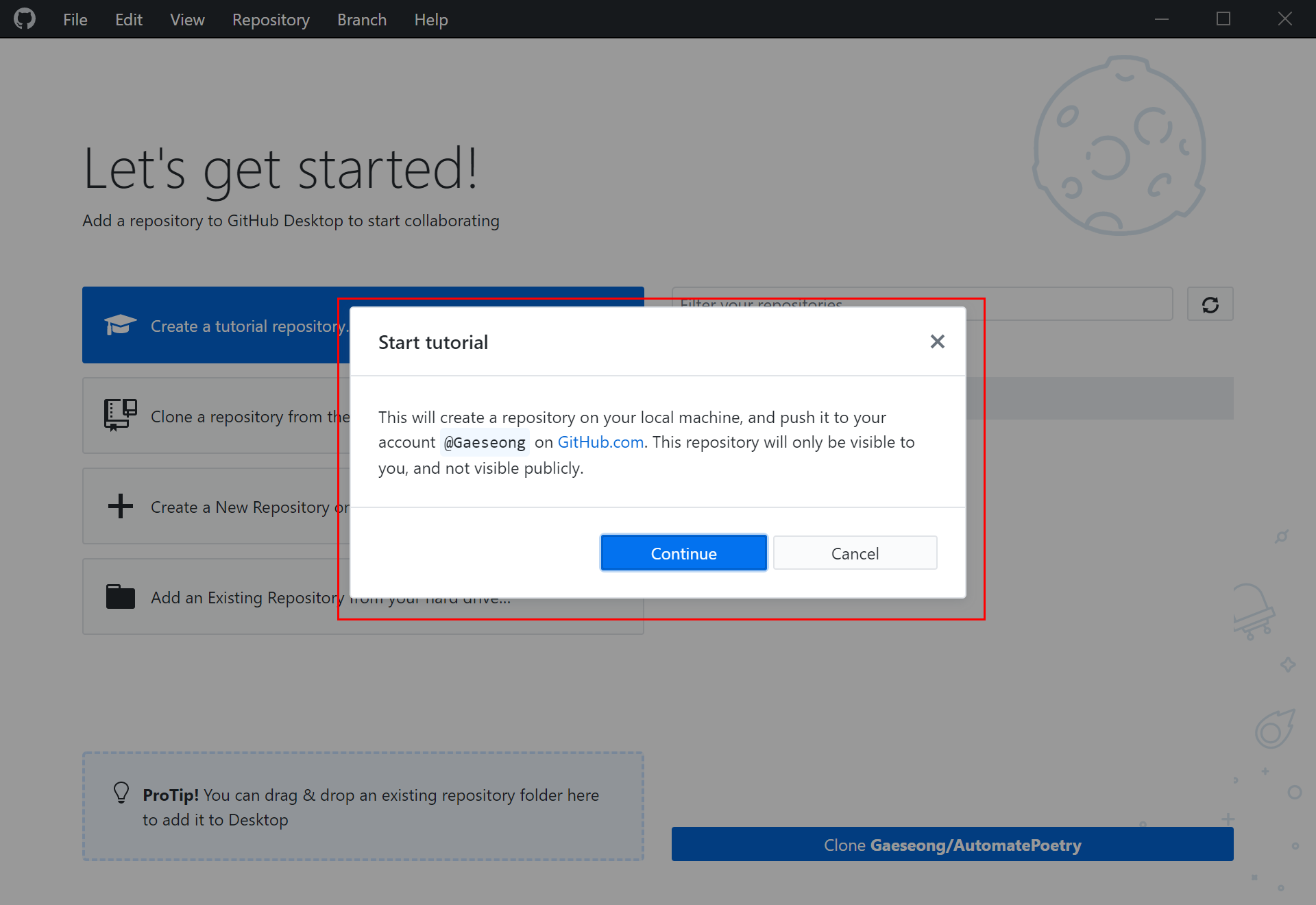Click the graduation cap tutorial icon

coord(121,325)
